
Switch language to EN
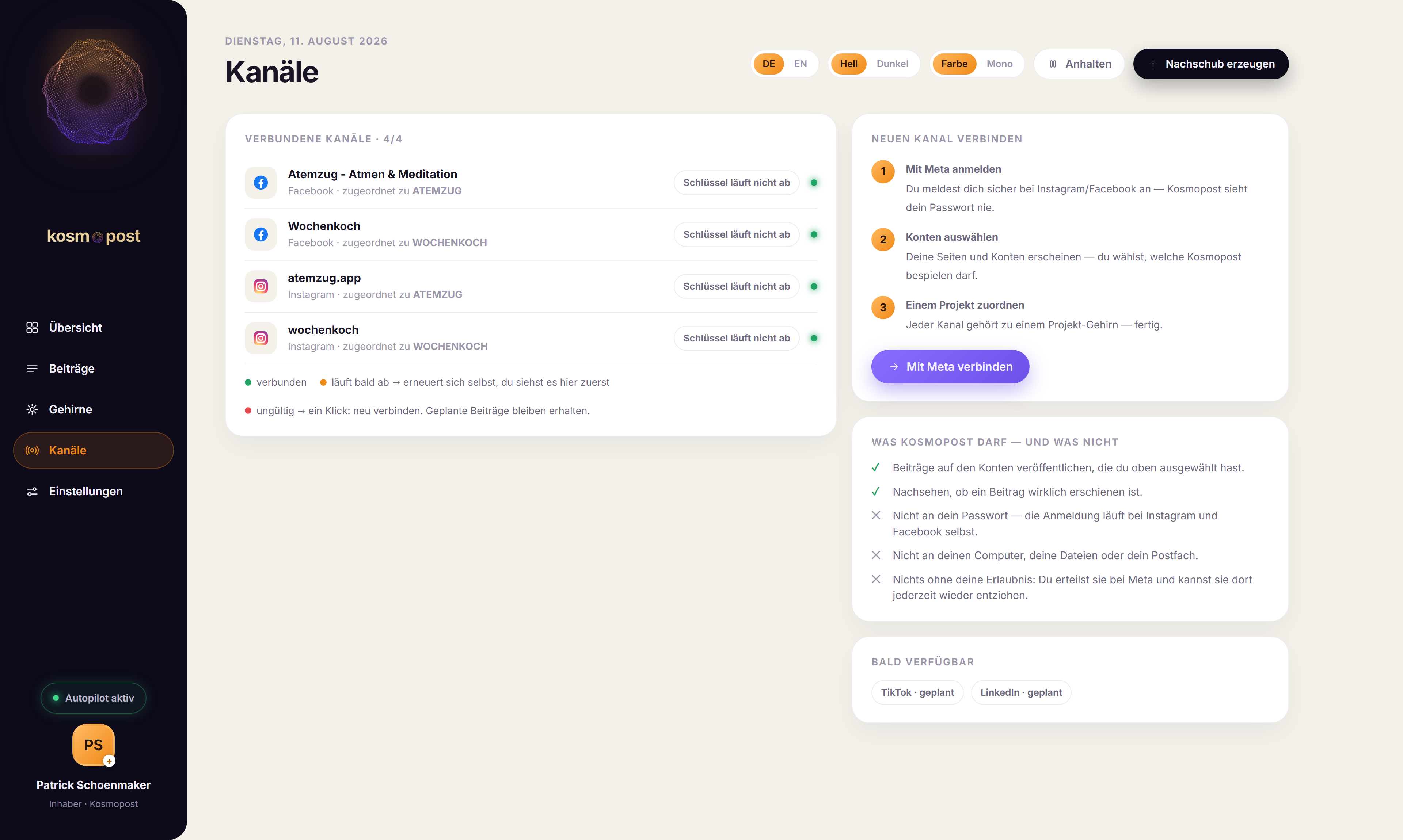pyautogui.click(x=800, y=64)
